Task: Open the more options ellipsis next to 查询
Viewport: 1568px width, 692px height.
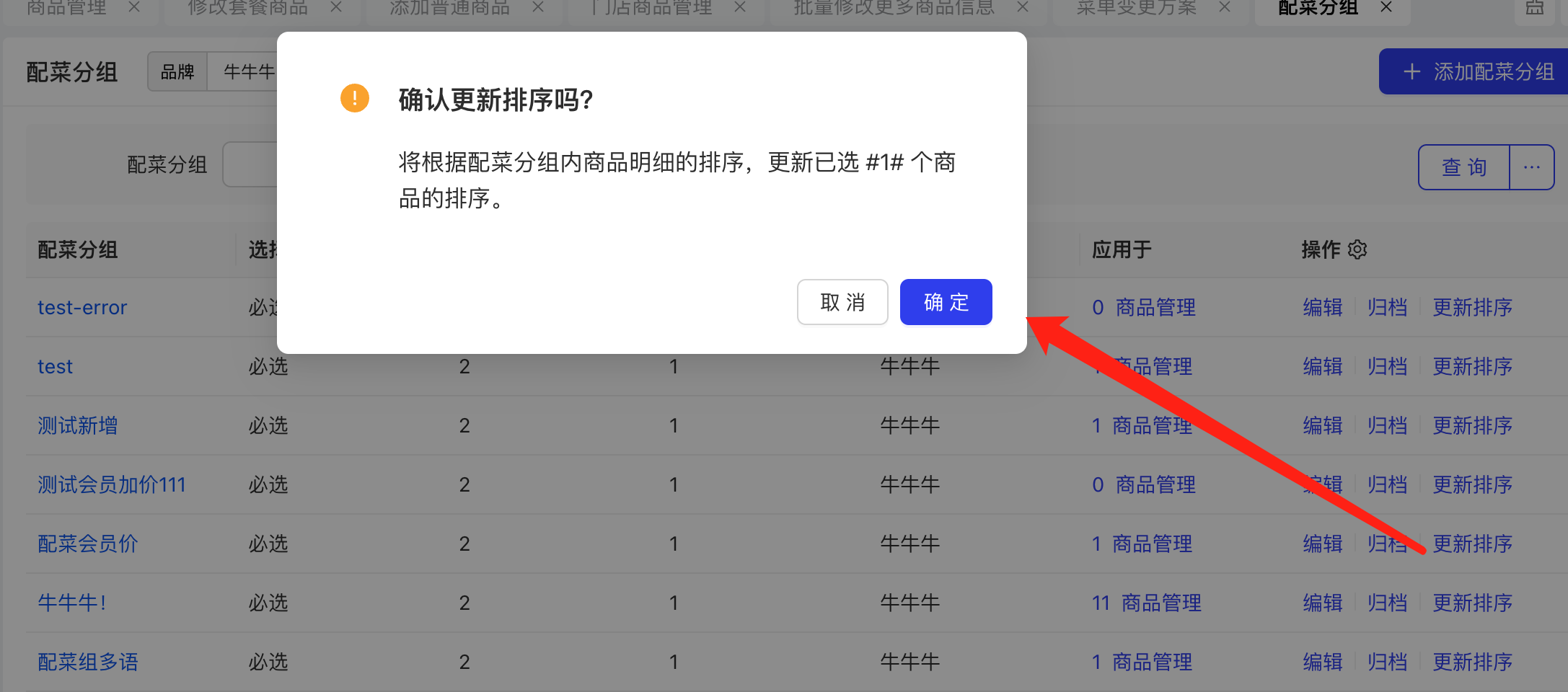Action: coord(1532,167)
